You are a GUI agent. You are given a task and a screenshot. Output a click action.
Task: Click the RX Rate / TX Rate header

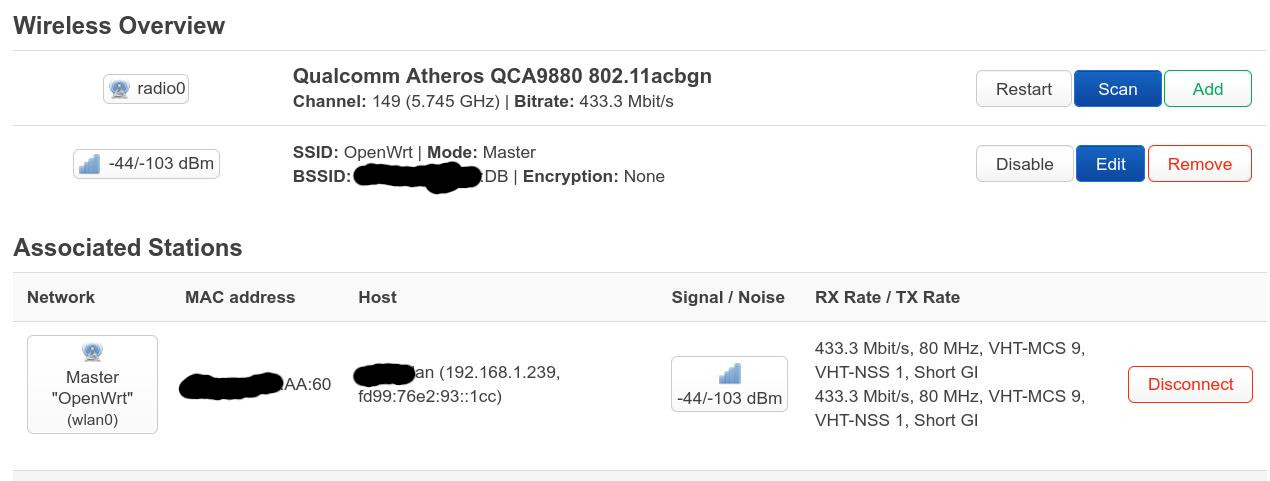pos(887,297)
